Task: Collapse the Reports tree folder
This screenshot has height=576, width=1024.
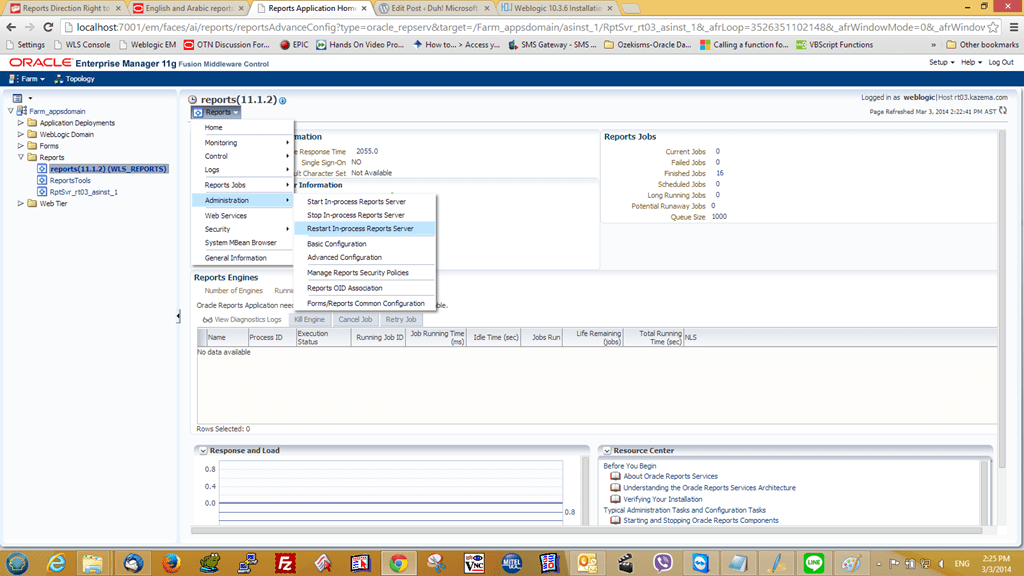Action: (21, 157)
